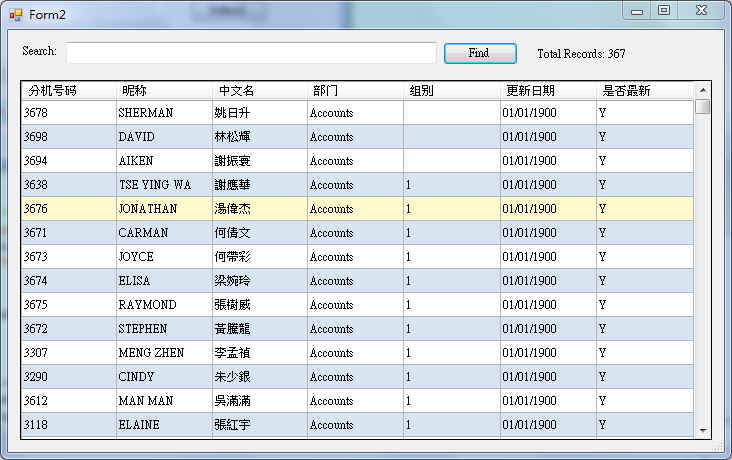
Task: Select the JONATHAN nickname cell
Action: click(x=164, y=209)
